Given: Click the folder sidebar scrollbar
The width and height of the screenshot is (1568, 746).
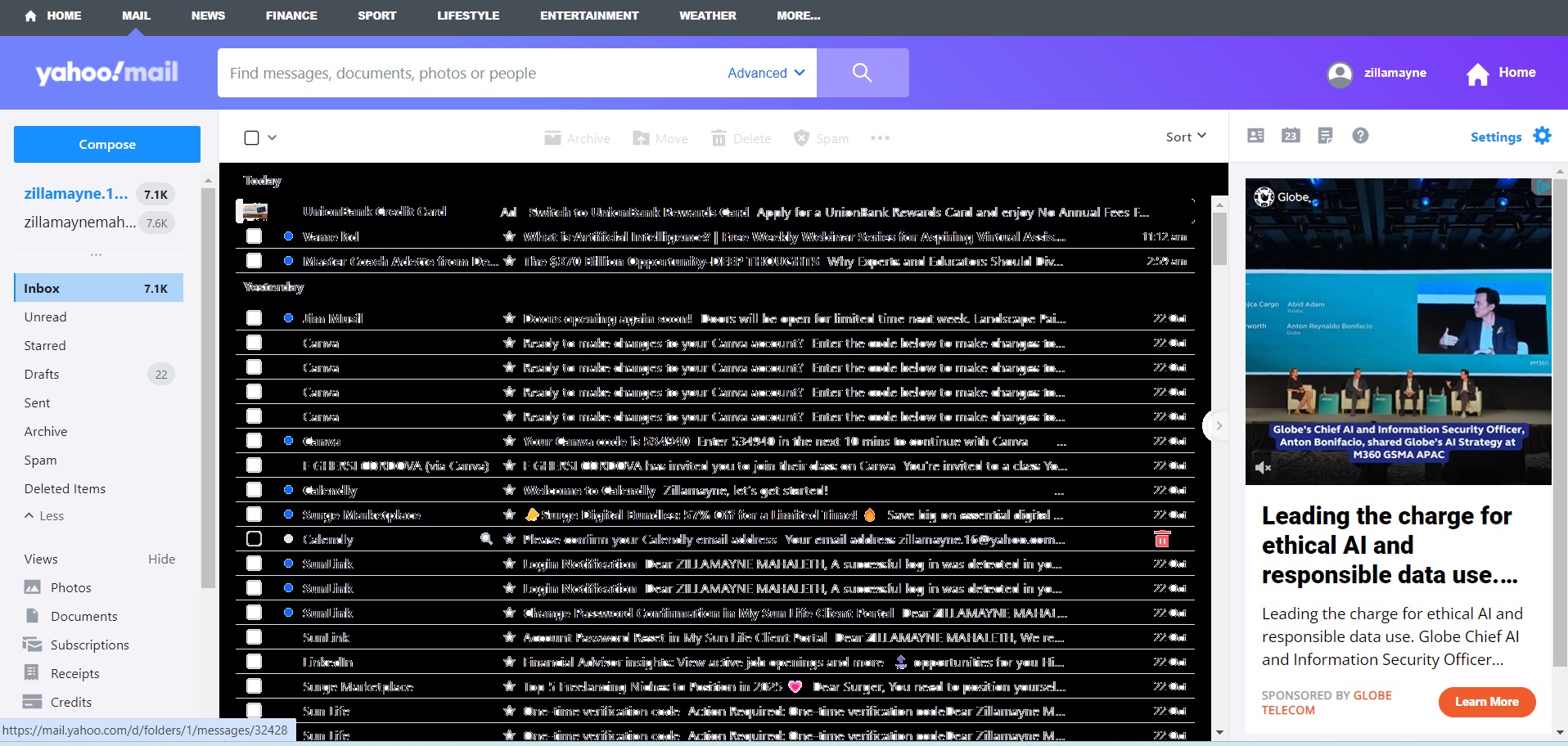Looking at the screenshot, I should pos(208,388).
